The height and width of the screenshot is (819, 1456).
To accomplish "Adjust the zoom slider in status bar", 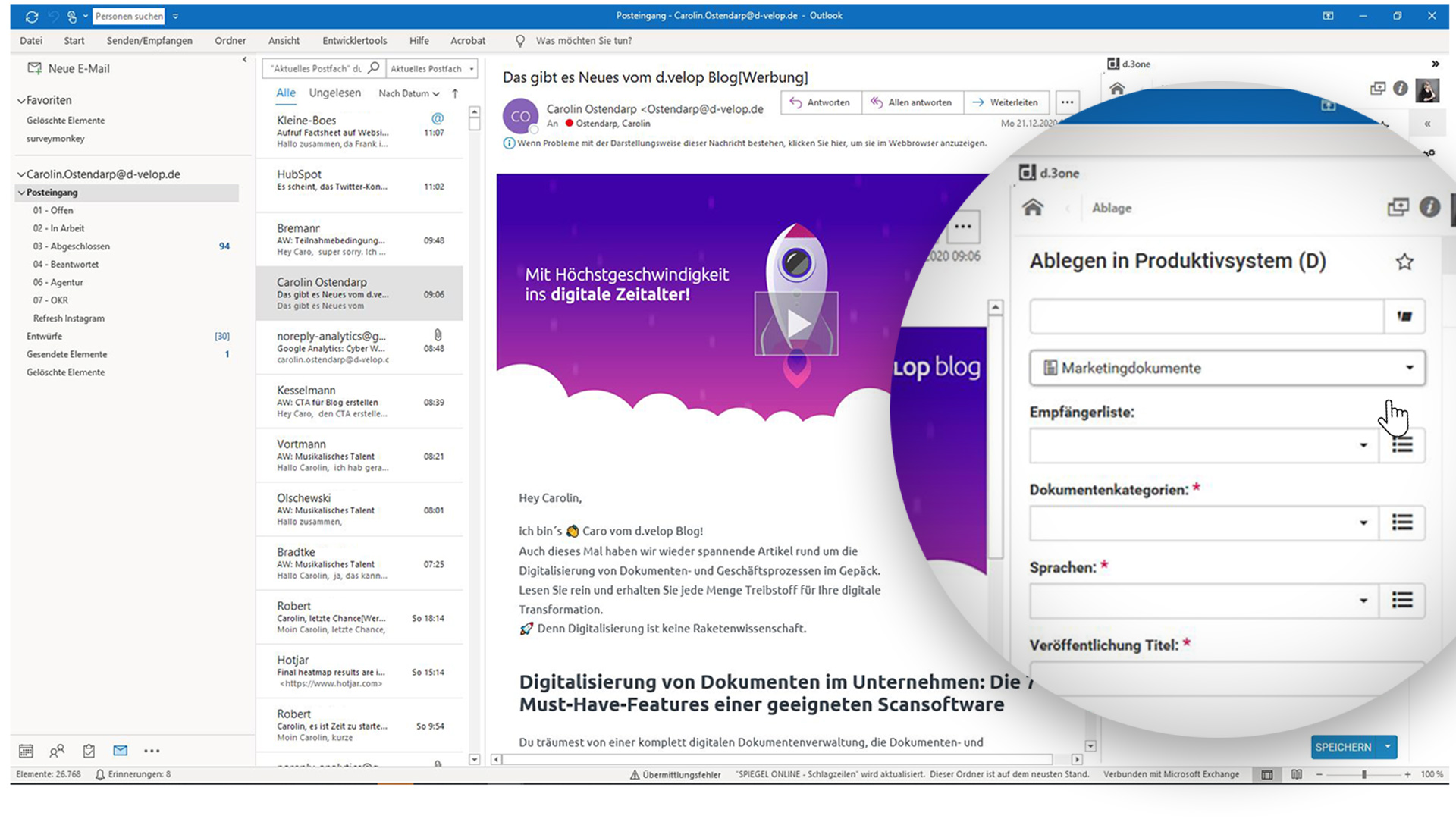I will [1363, 774].
